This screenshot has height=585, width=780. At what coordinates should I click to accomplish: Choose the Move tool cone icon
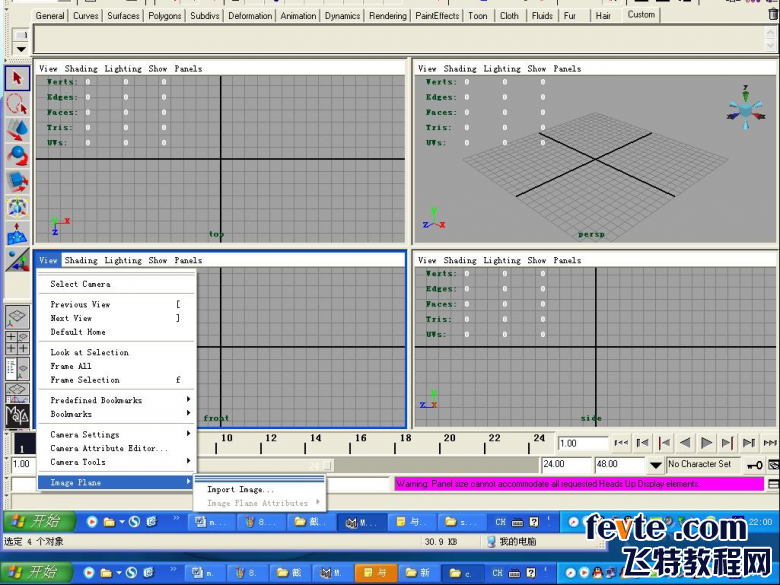coord(17,130)
